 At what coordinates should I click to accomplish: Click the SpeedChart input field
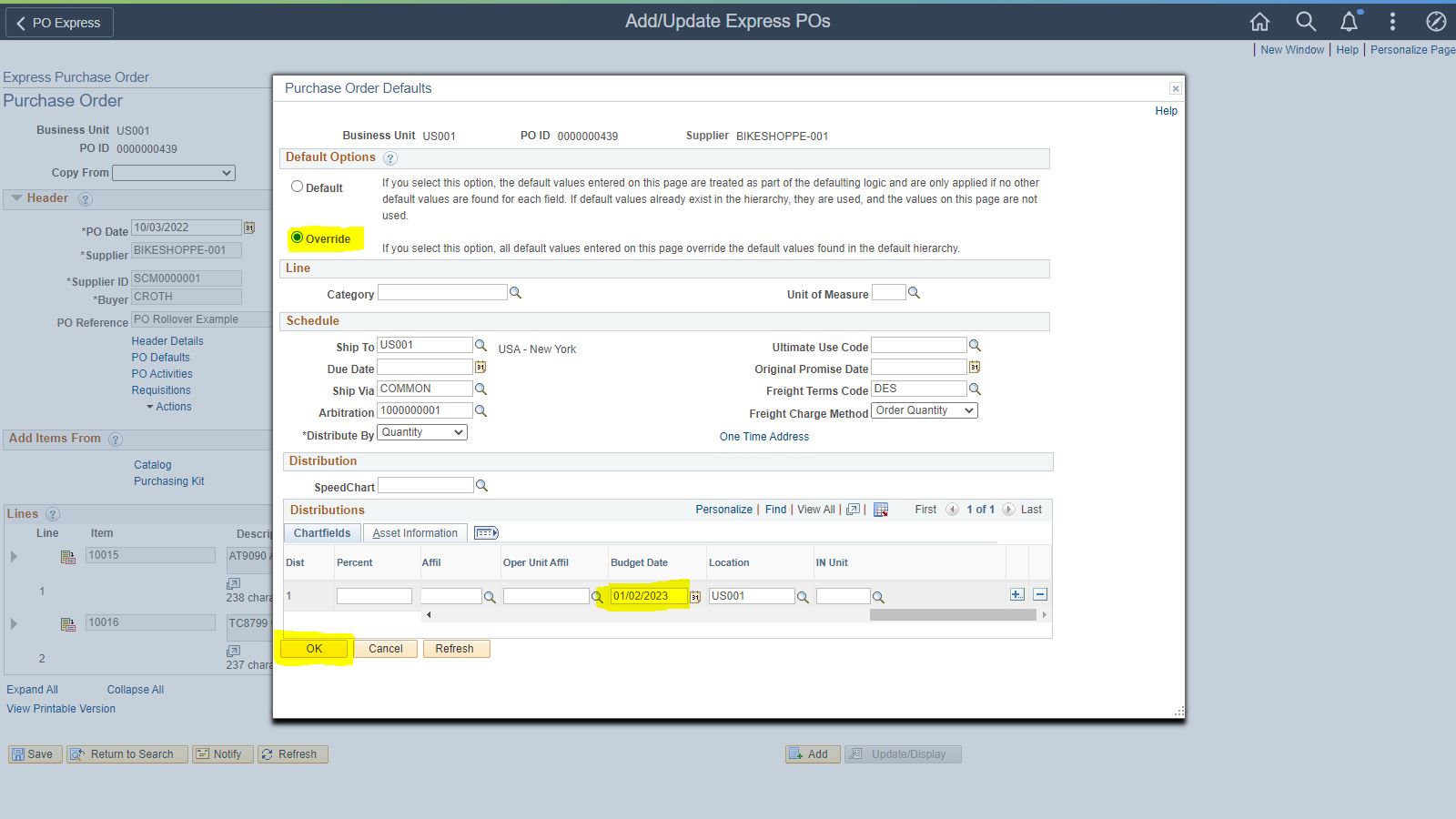pyautogui.click(x=425, y=486)
